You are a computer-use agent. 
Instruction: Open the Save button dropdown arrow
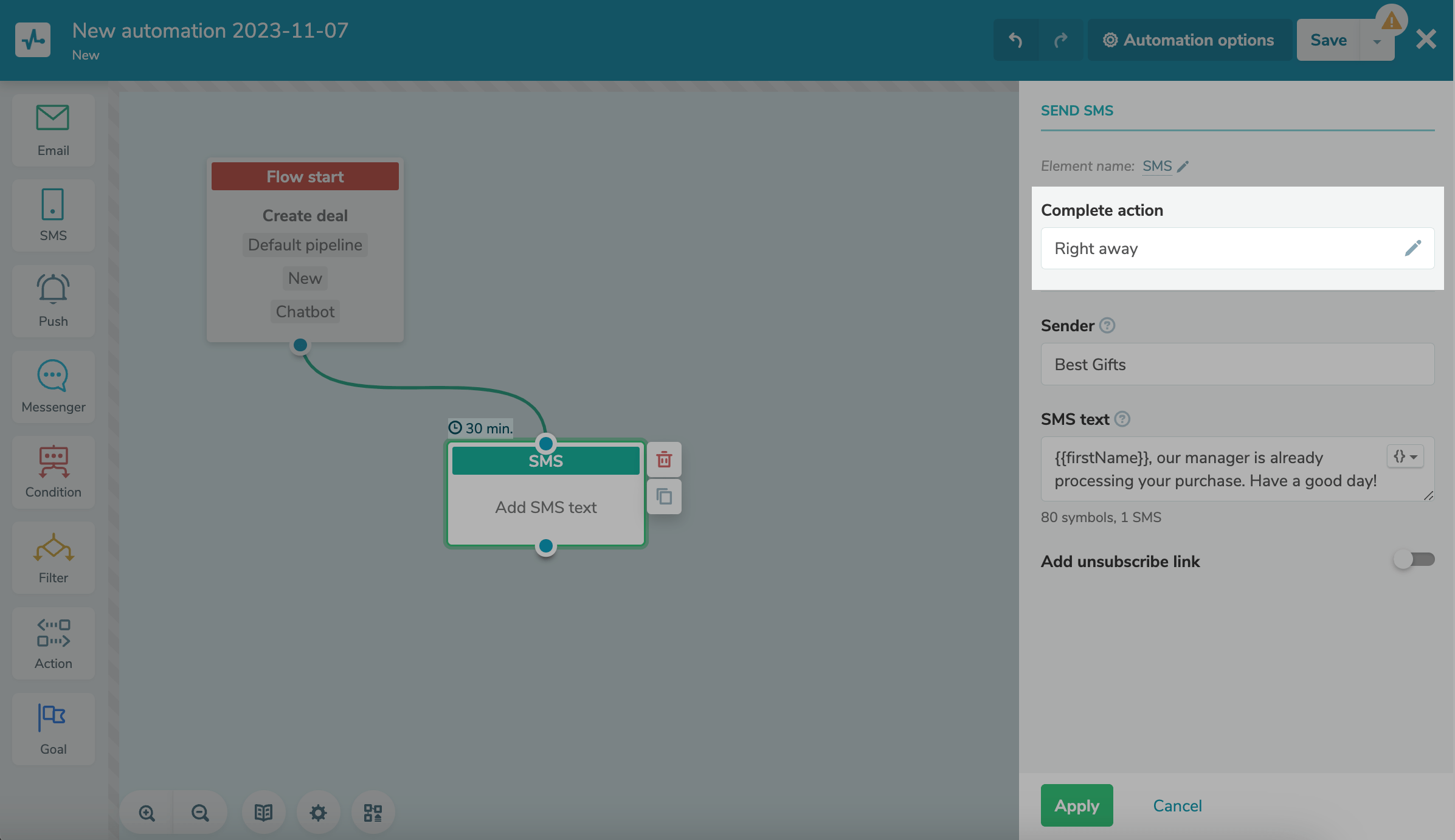click(x=1377, y=41)
